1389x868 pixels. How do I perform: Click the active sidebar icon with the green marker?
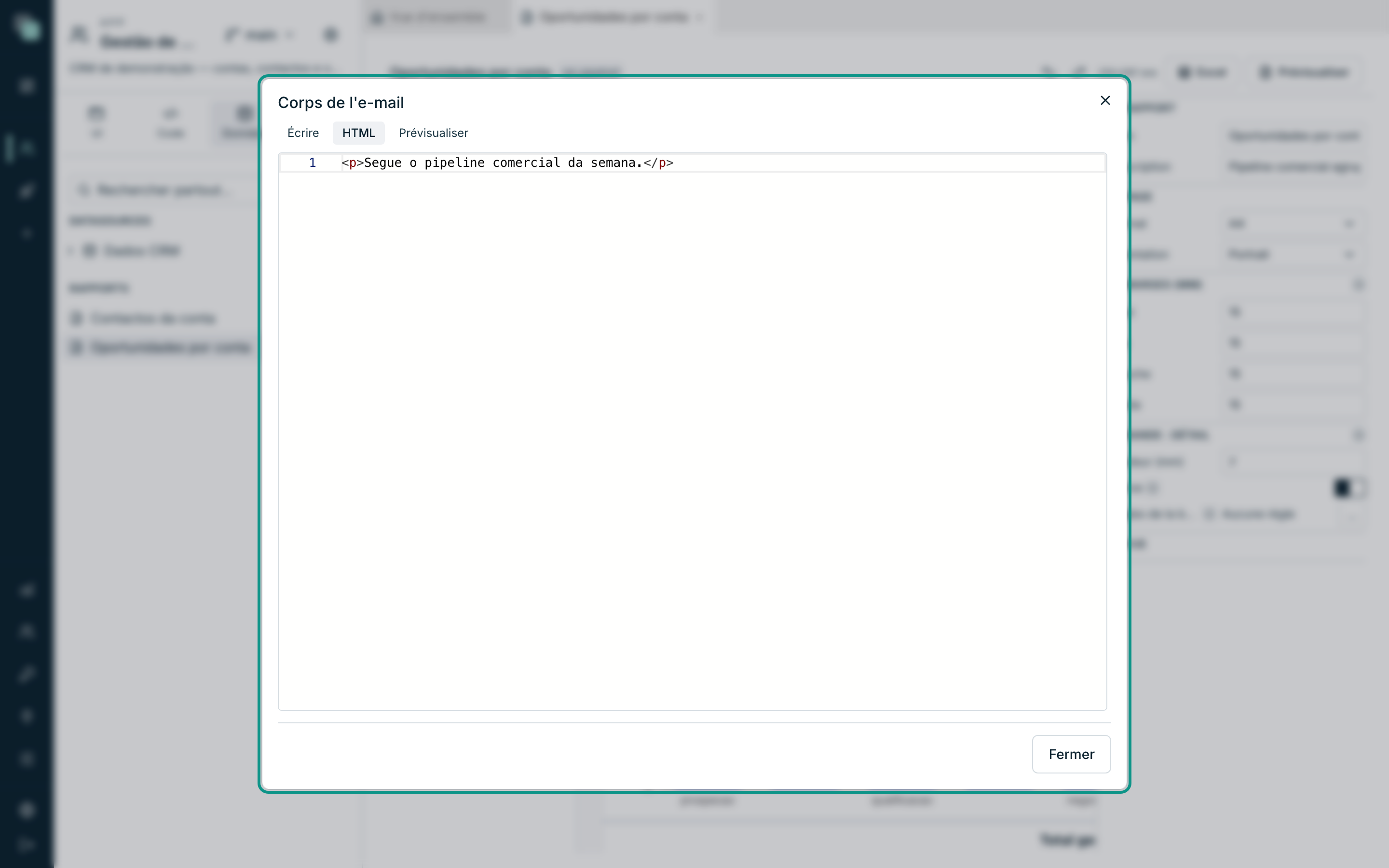[27, 149]
